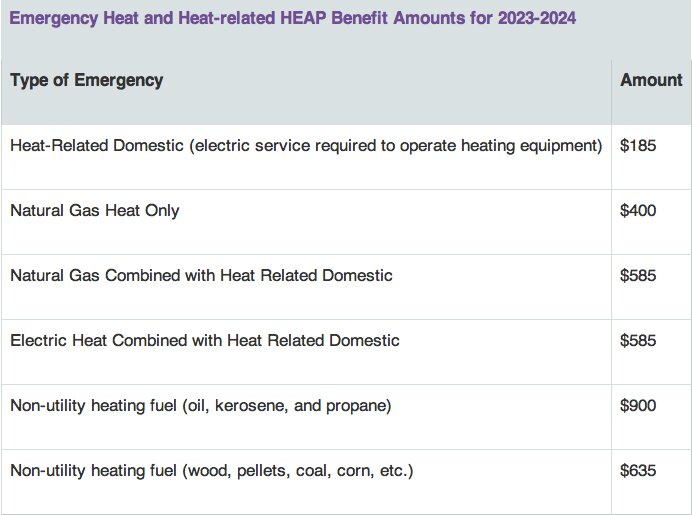The width and height of the screenshot is (692, 515).
Task: Click the $635 amount cell
Action: tap(638, 470)
